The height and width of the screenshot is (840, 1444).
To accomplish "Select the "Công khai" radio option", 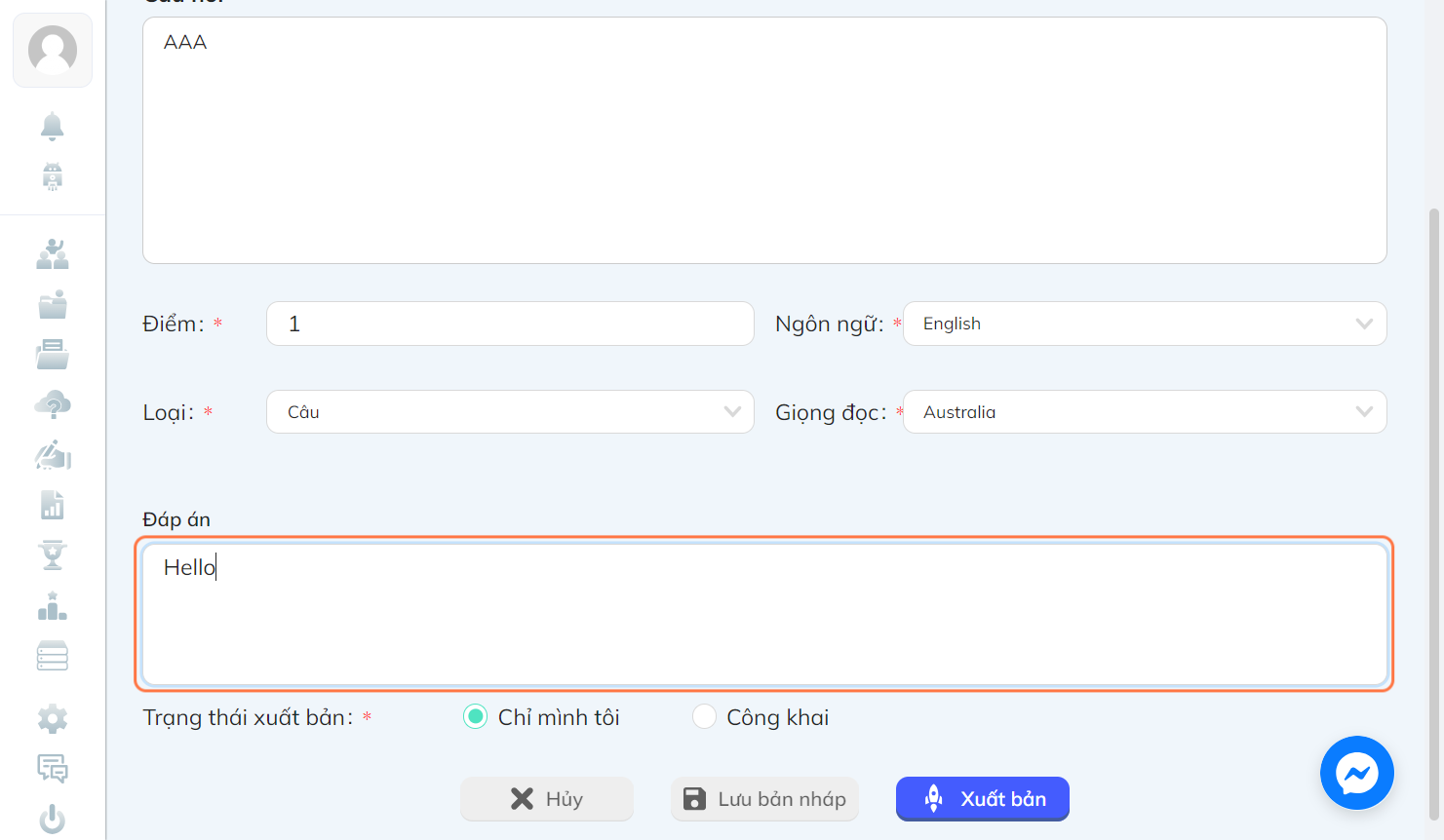I will pyautogui.click(x=704, y=717).
